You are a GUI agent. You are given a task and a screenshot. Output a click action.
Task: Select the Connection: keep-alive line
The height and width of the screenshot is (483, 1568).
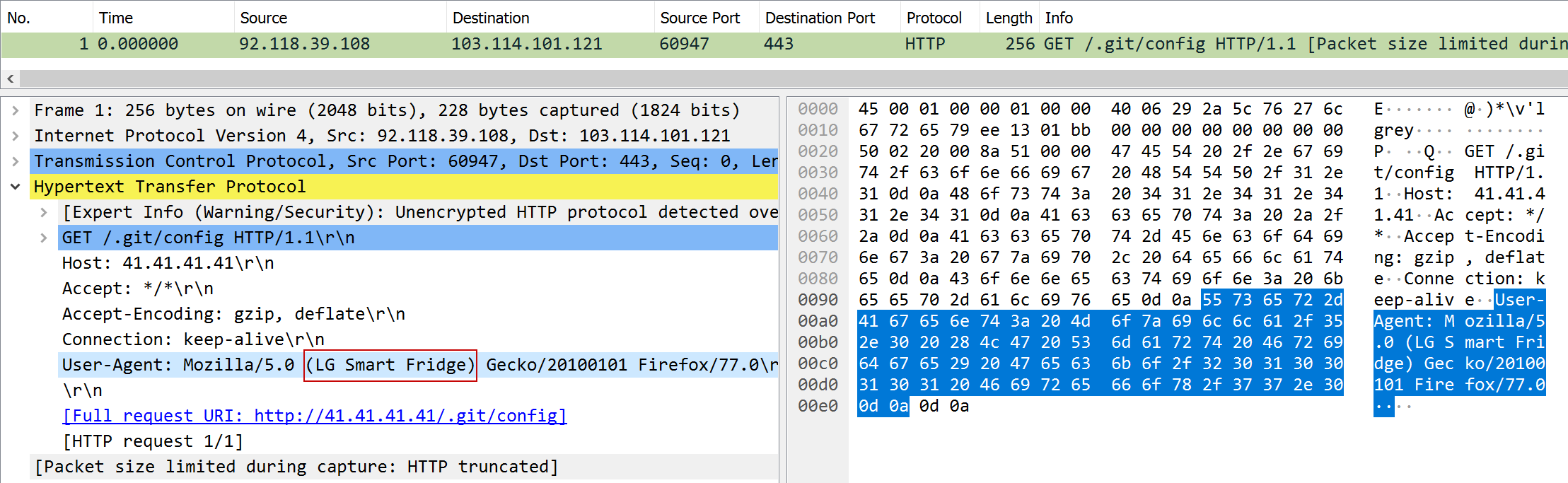click(x=193, y=339)
